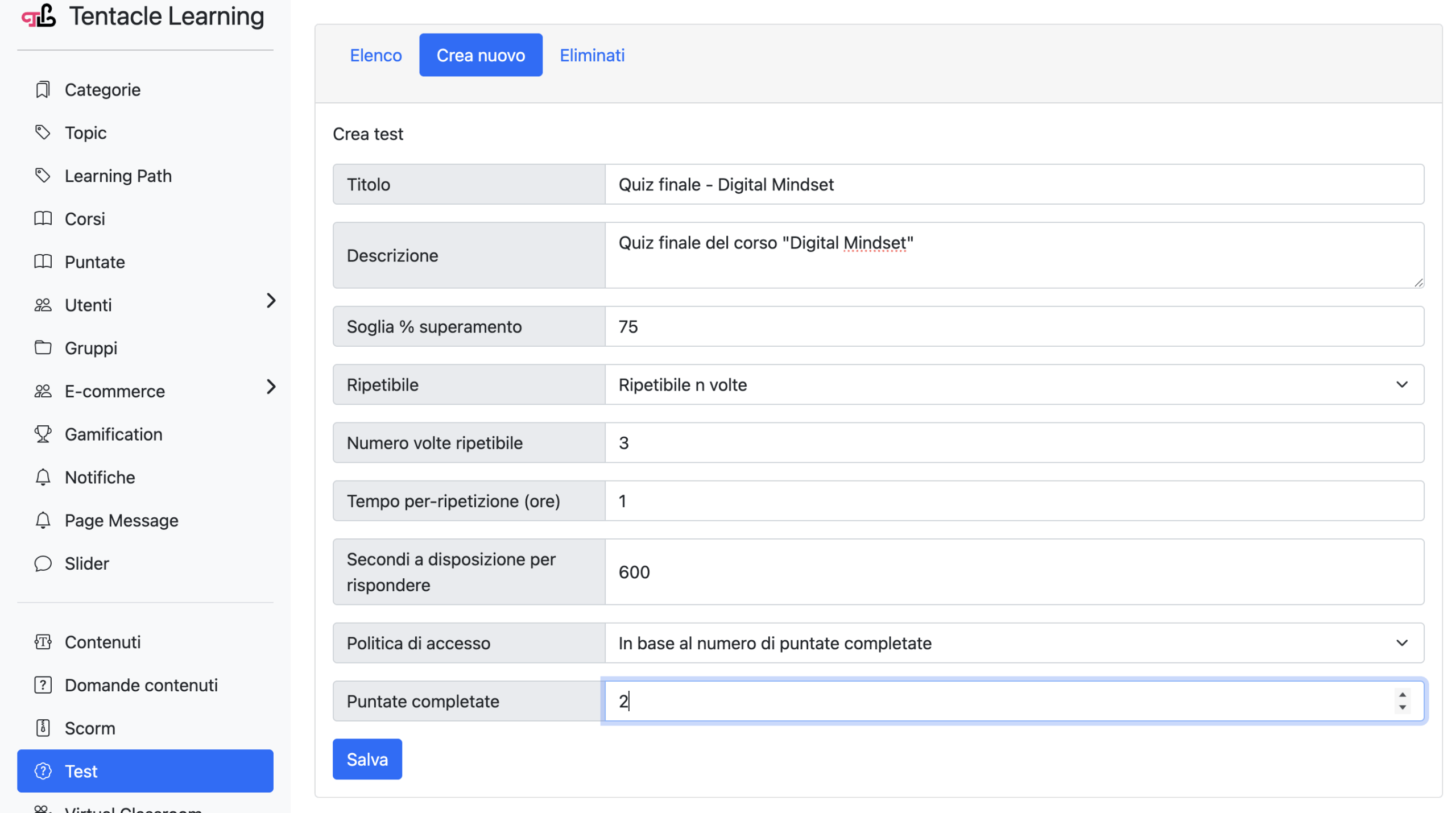Click the Scorm file icon
The image size is (1456, 813).
(x=43, y=728)
